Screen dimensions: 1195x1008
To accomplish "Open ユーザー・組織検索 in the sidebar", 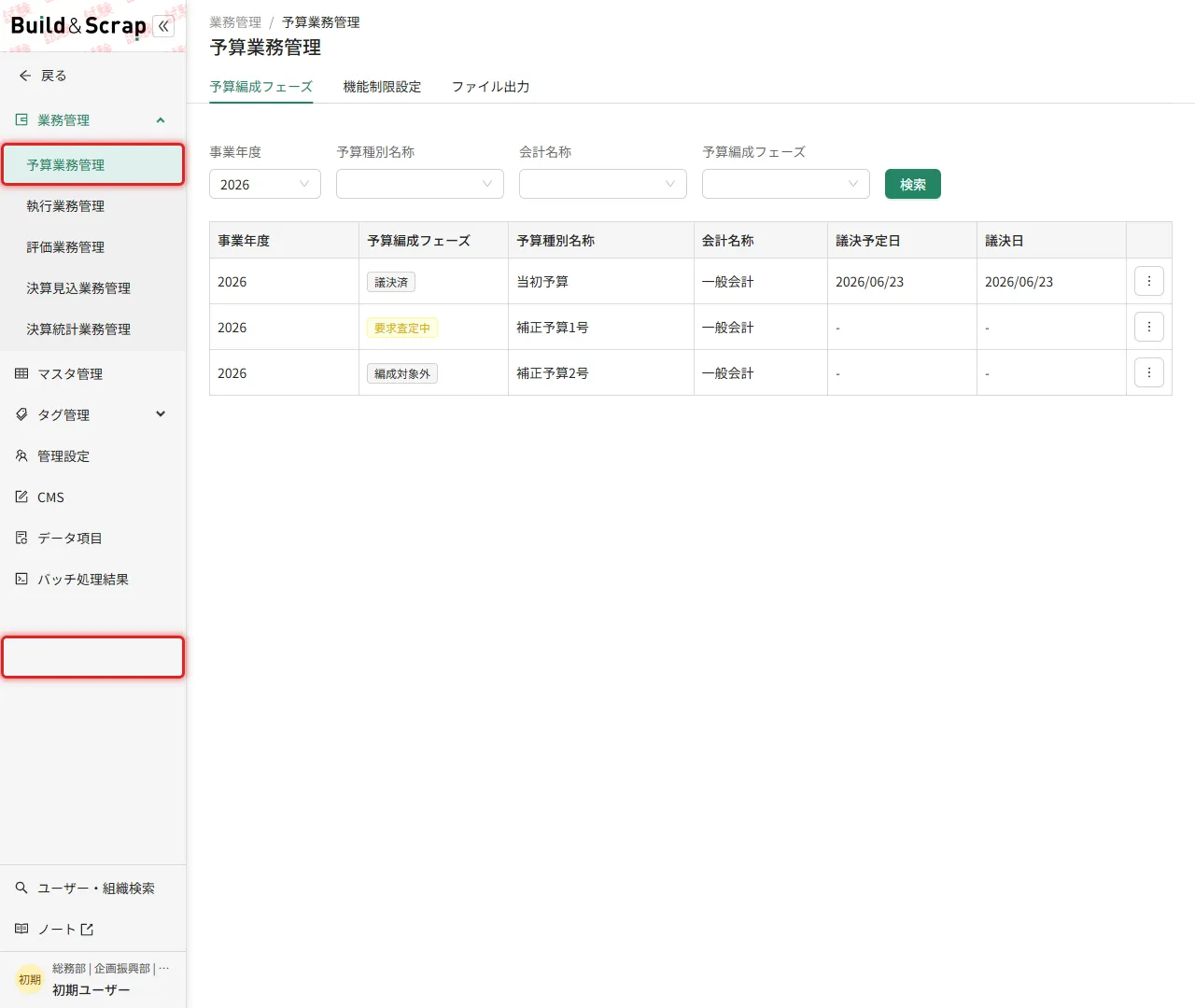I will click(93, 888).
